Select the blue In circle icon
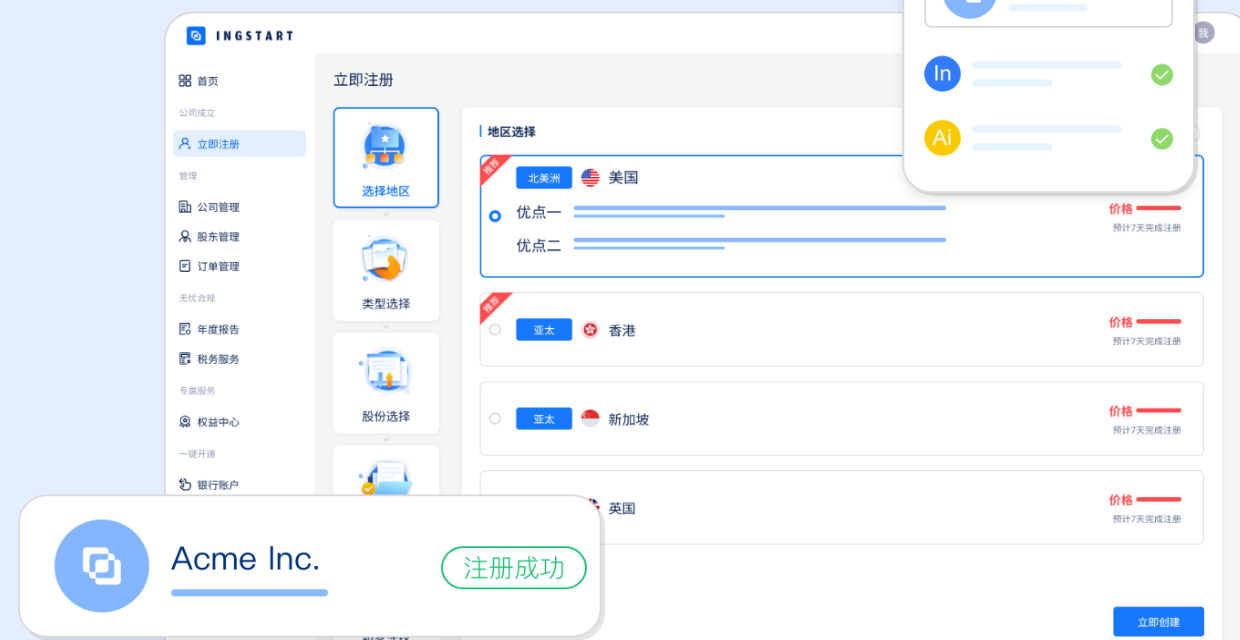The height and width of the screenshot is (640, 1240). (942, 73)
